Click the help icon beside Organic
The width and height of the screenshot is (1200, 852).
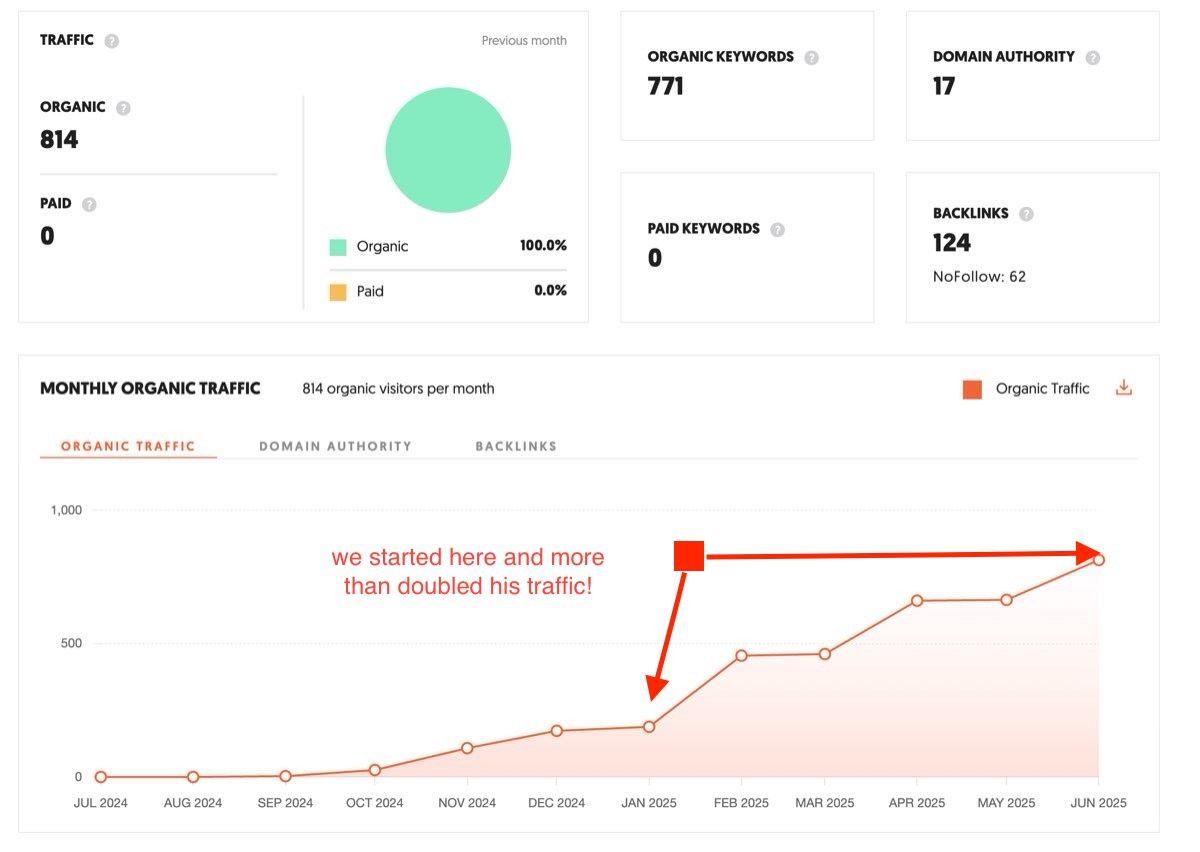(123, 108)
